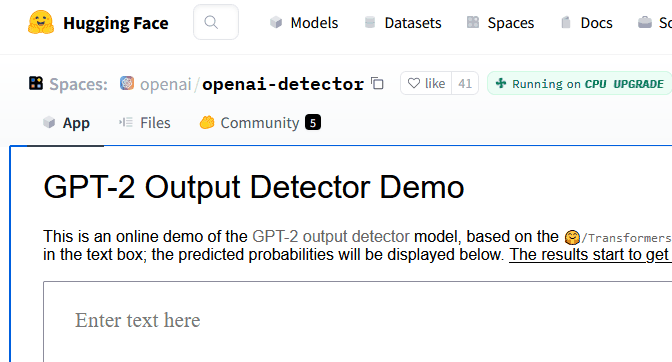Open the Spaces menu item
672x362 pixels.
click(x=500, y=23)
